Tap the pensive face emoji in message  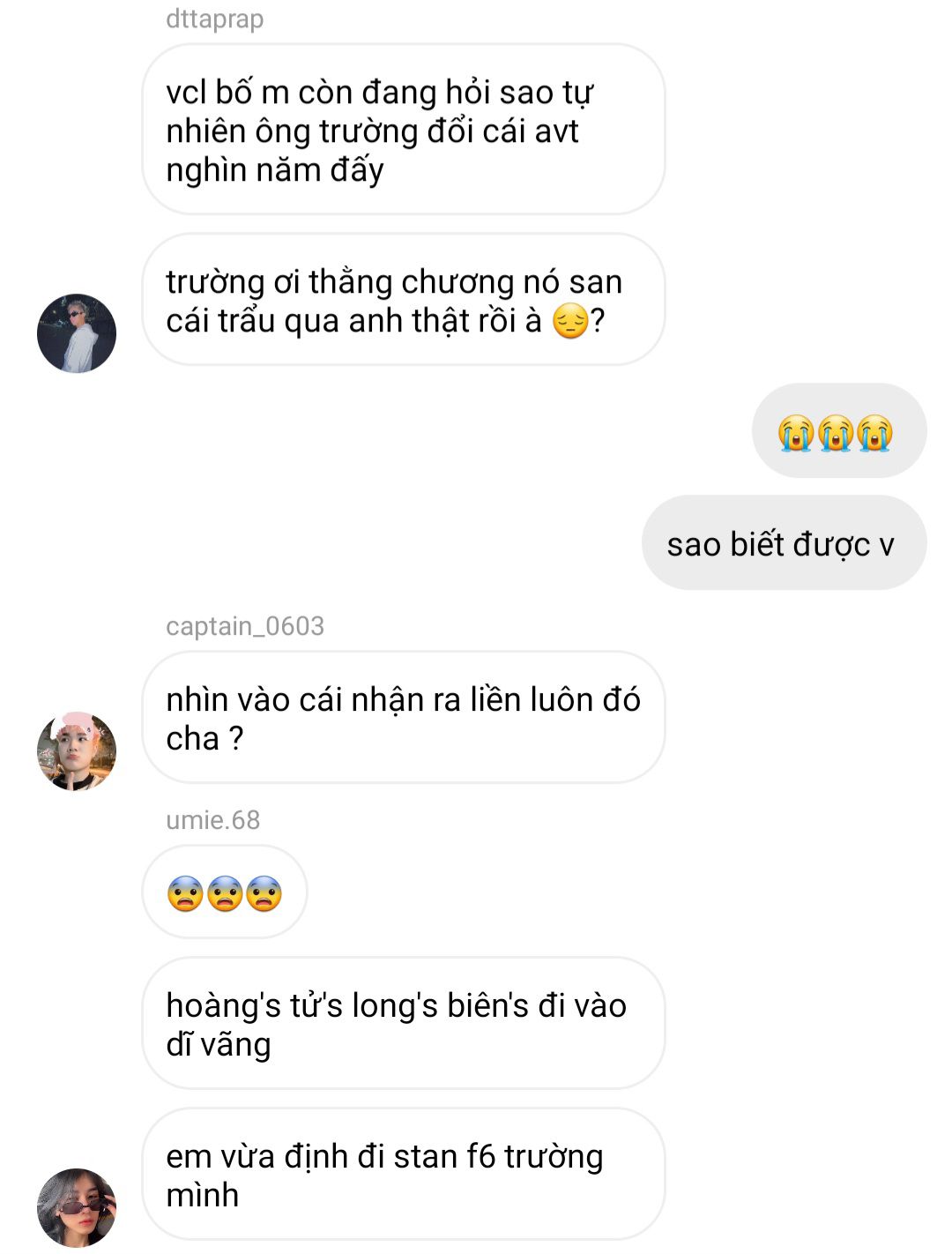570,321
